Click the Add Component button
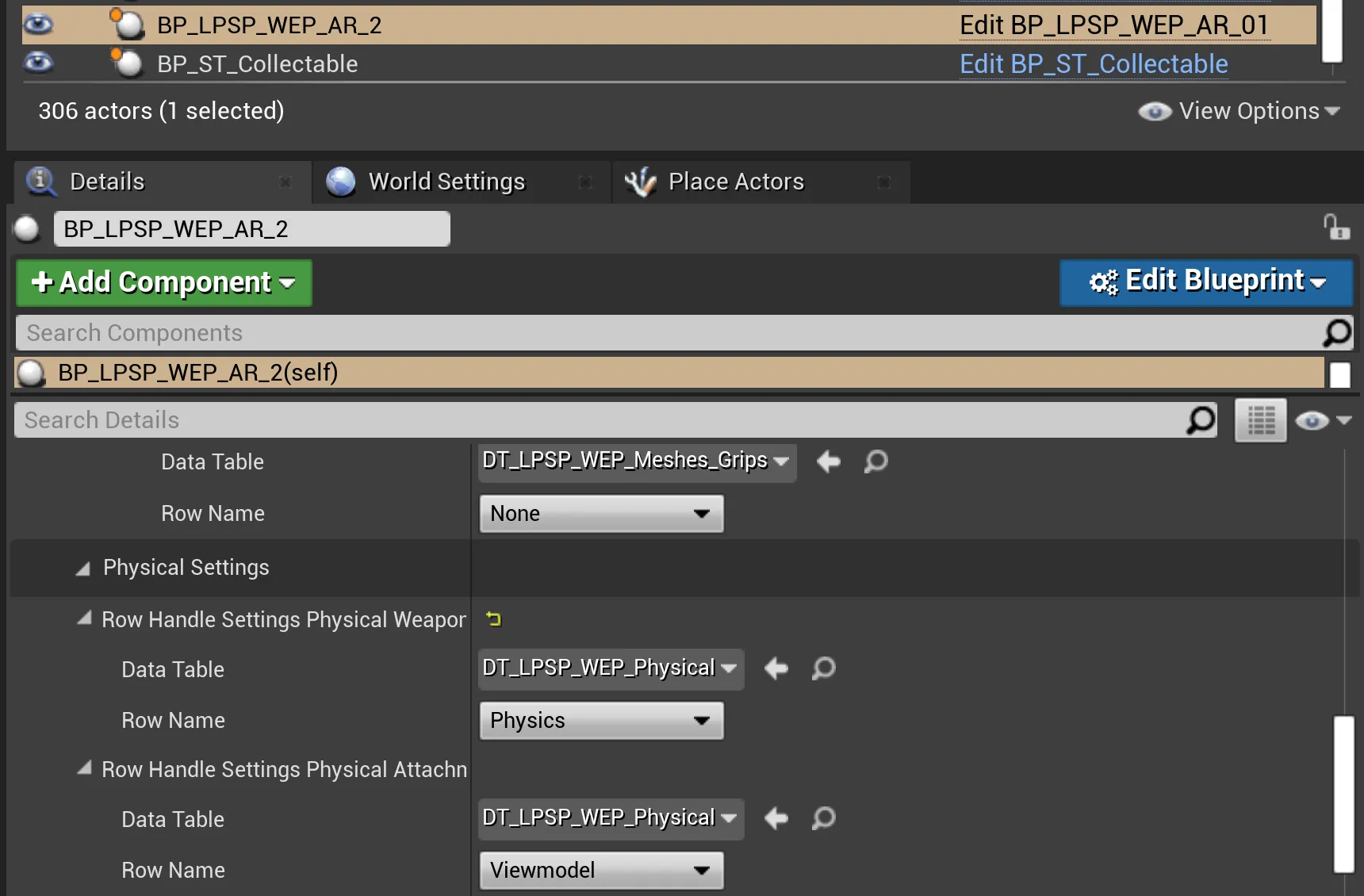The image size is (1364, 896). (x=164, y=283)
